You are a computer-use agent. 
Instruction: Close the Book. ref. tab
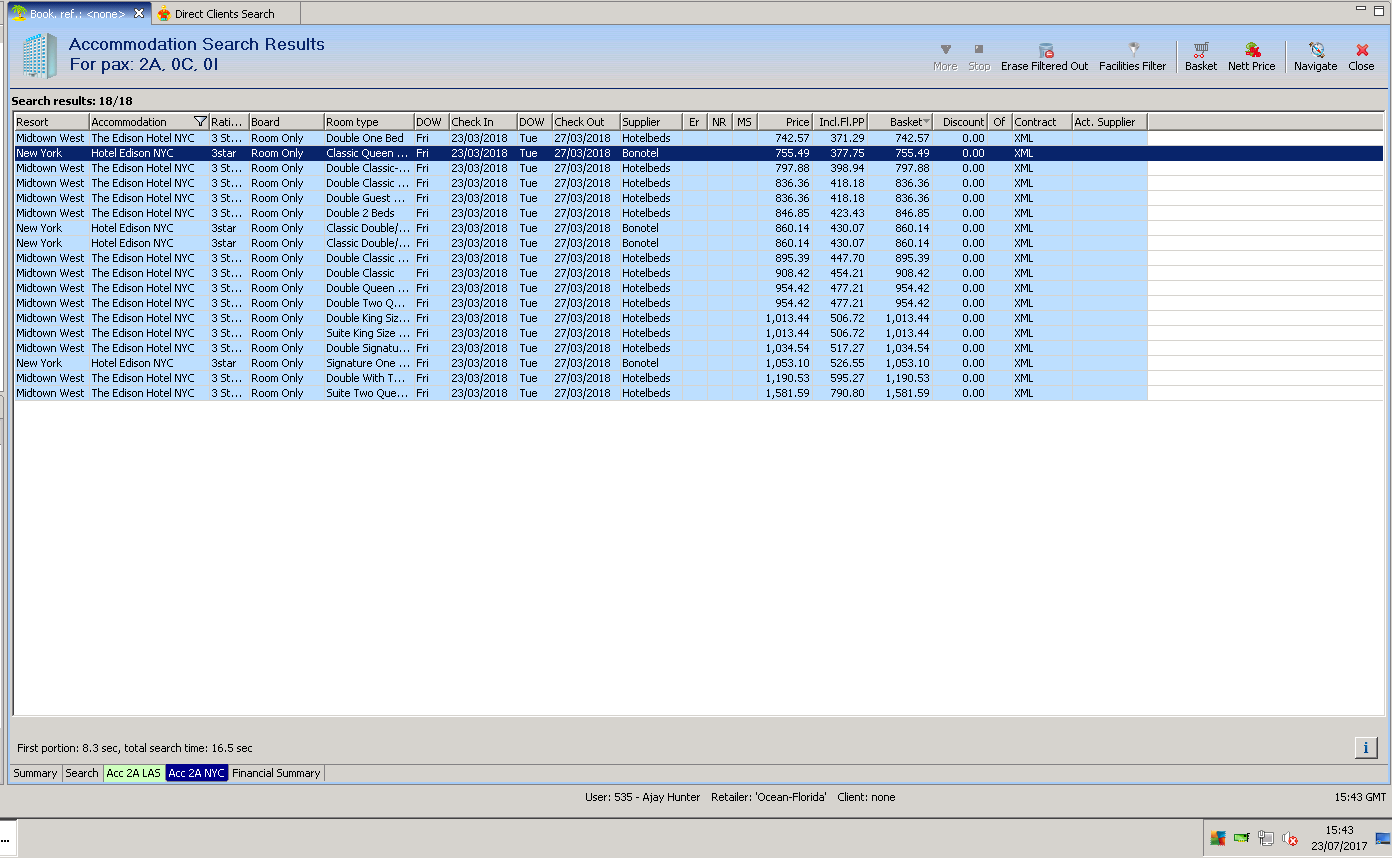(x=139, y=14)
